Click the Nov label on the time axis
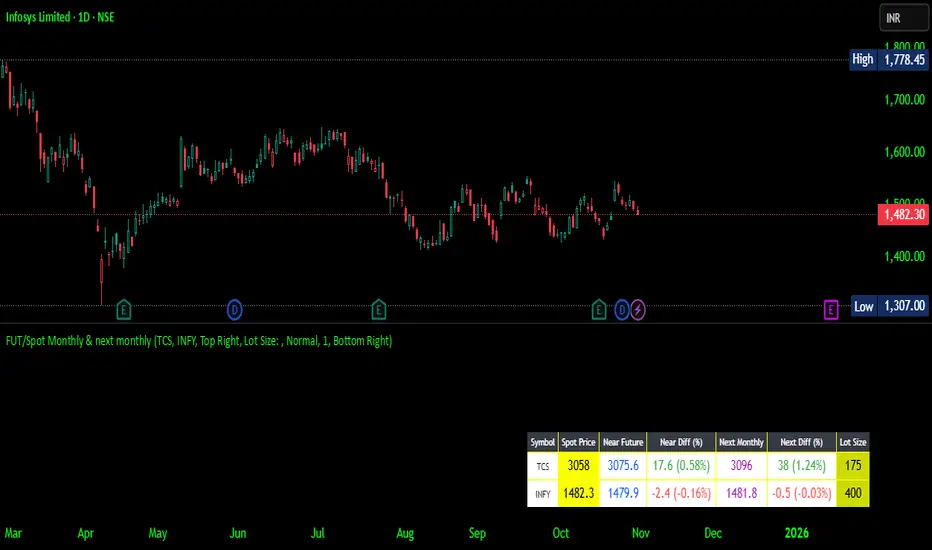Image resolution: width=932 pixels, height=550 pixels. 641,533
